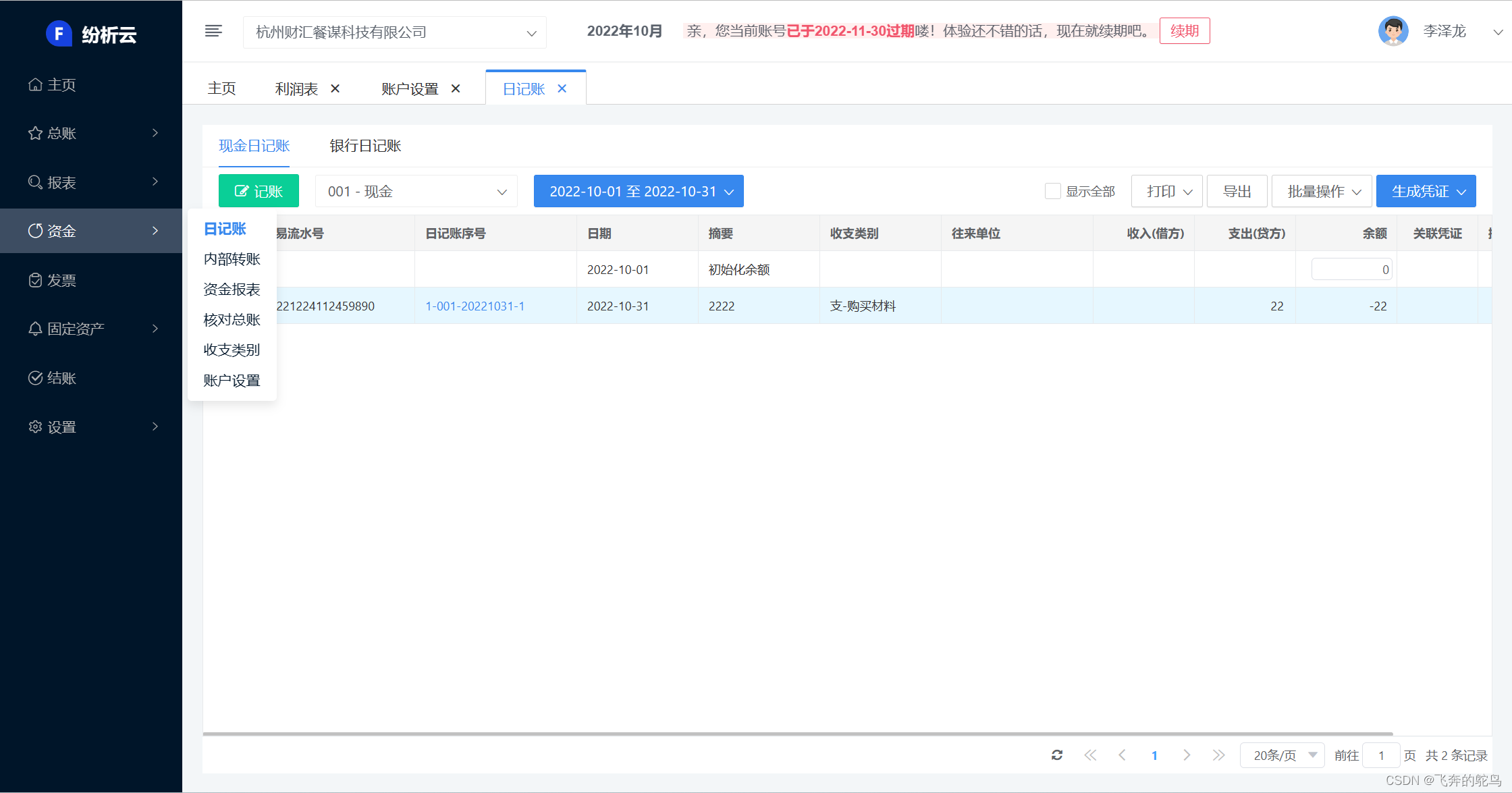Screen dimensions: 1512x793
Task: Select 内部转账 in the 资金 submenu
Action: (232, 259)
